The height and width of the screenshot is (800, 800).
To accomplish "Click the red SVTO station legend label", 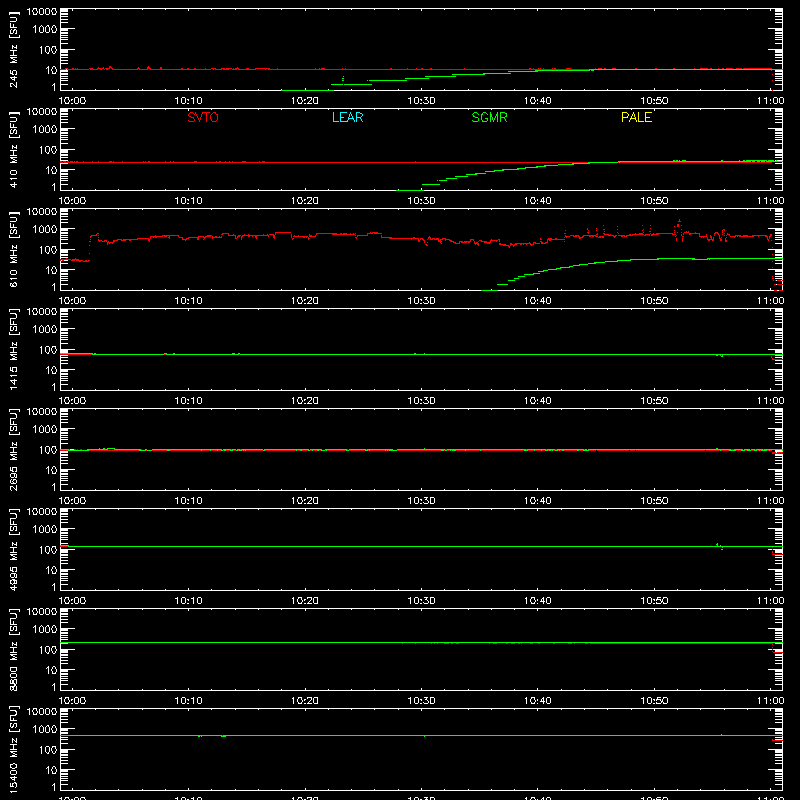I will pyautogui.click(x=203, y=117).
